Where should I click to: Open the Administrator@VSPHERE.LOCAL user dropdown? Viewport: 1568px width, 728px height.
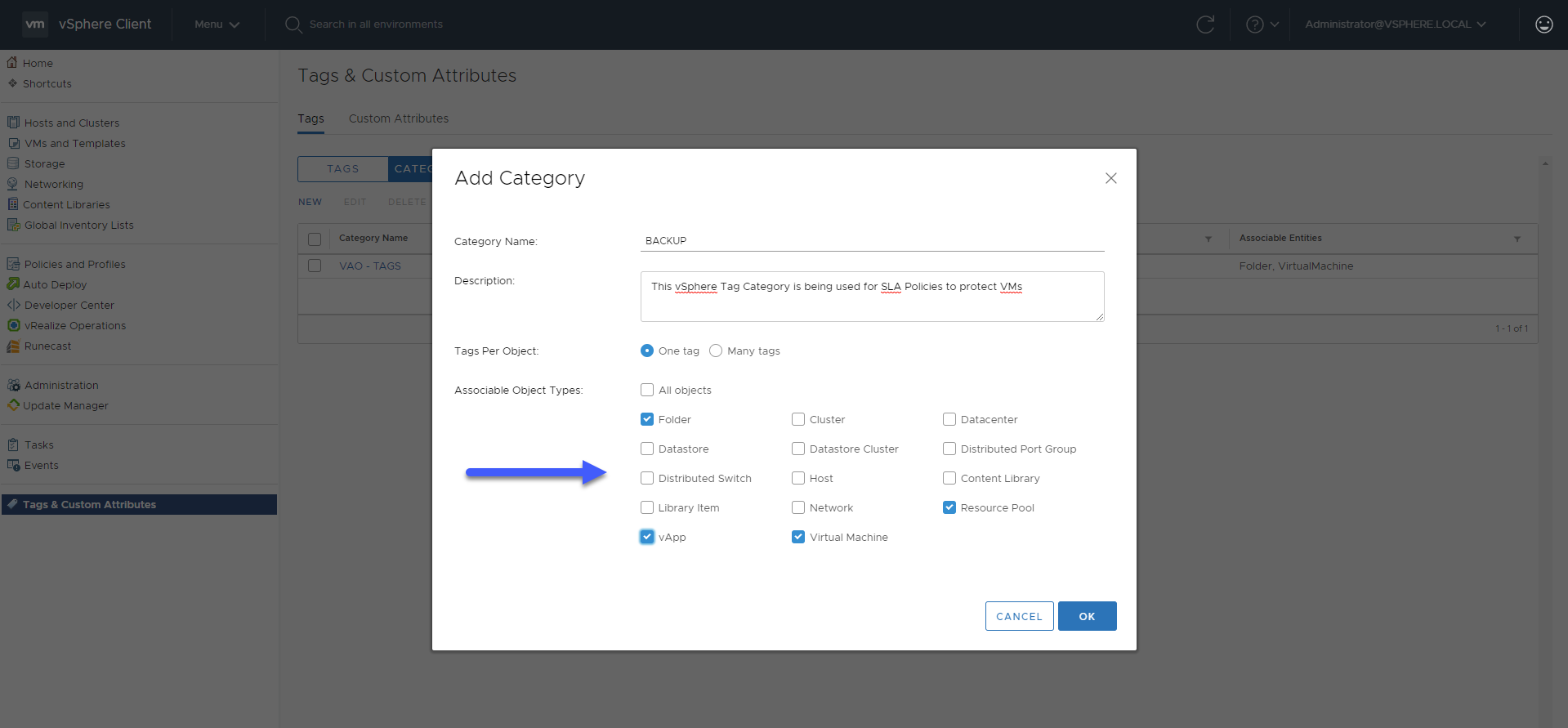tap(1396, 25)
